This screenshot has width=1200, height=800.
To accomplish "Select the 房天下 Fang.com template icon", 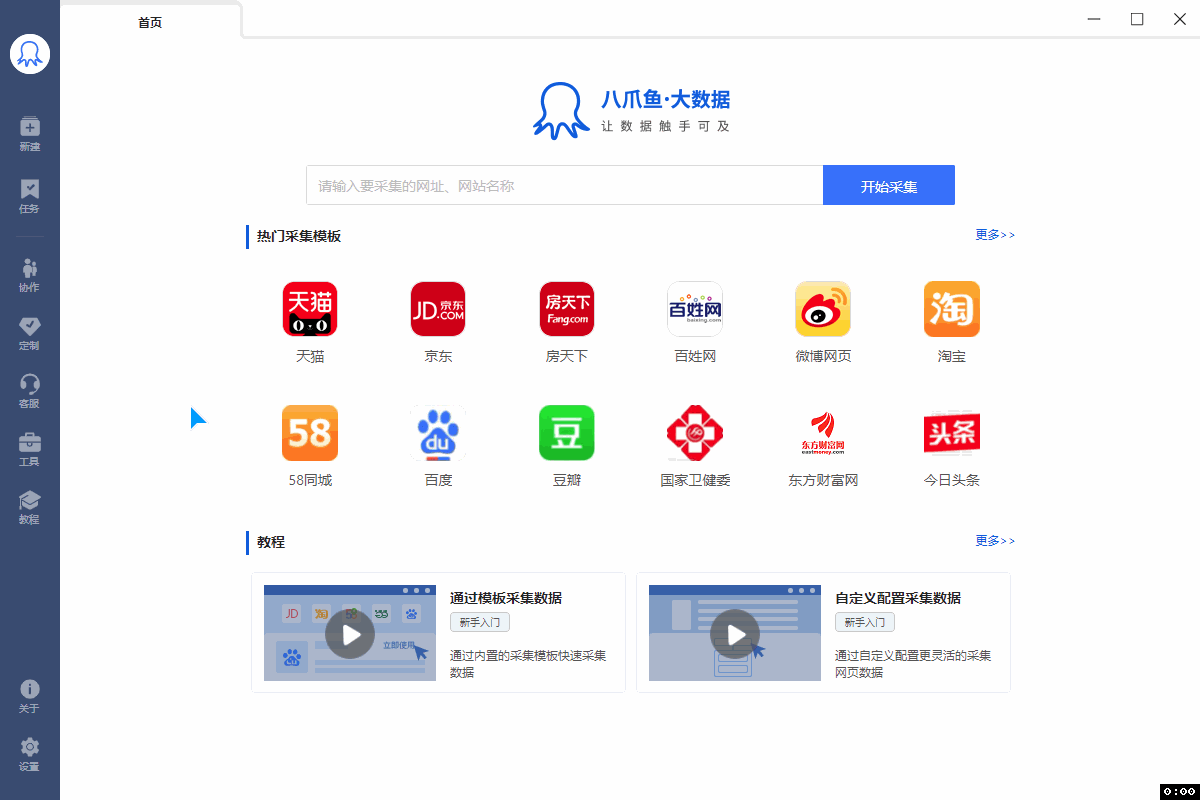I will (567, 309).
